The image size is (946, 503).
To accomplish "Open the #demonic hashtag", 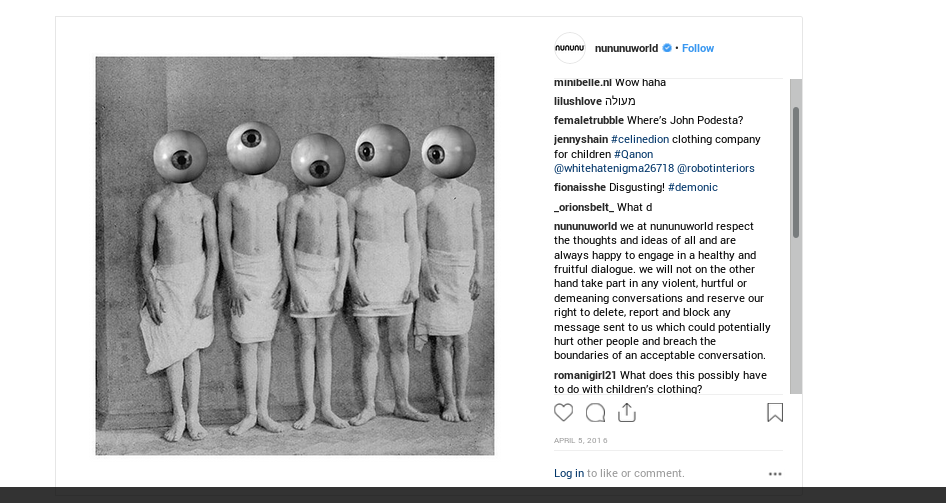I will pos(693,188).
